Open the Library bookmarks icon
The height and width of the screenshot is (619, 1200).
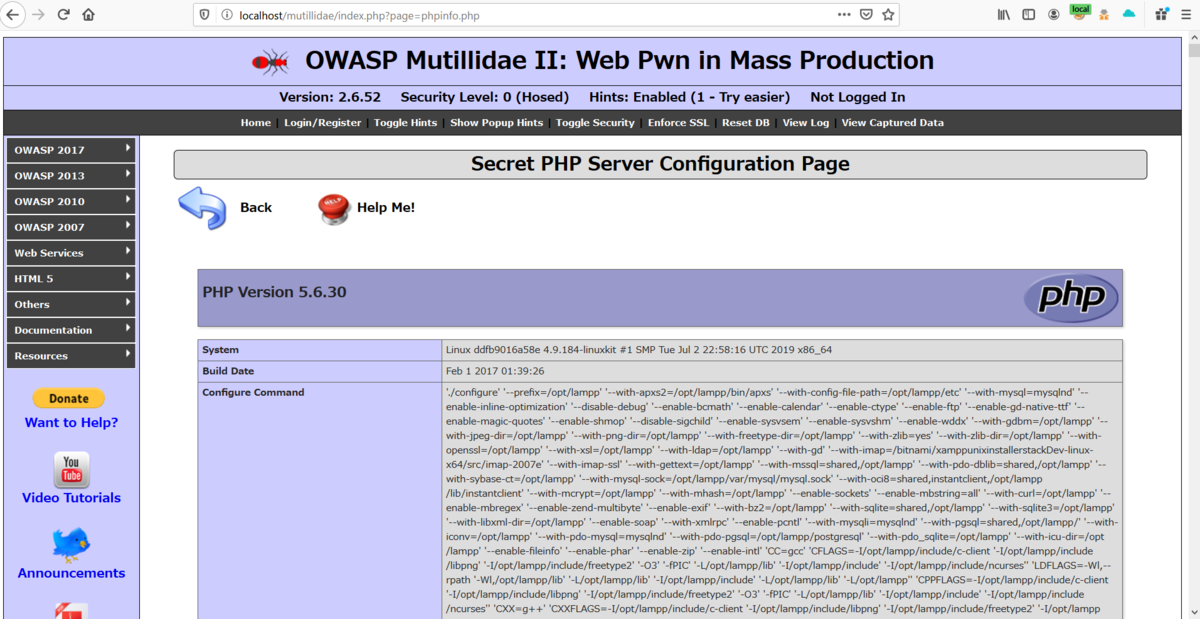1003,15
